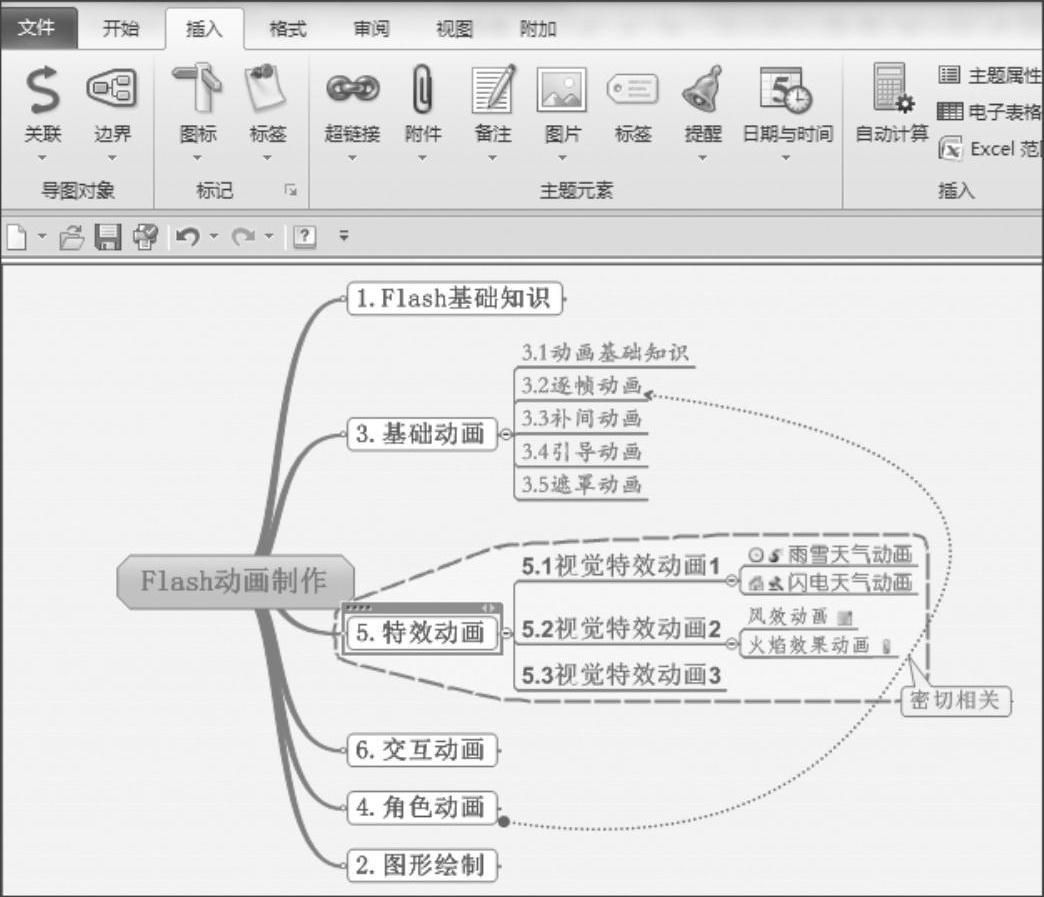This screenshot has height=897, width=1044.
Task: Select the central topic Flash动画制作
Action: pyautogui.click(x=235, y=581)
